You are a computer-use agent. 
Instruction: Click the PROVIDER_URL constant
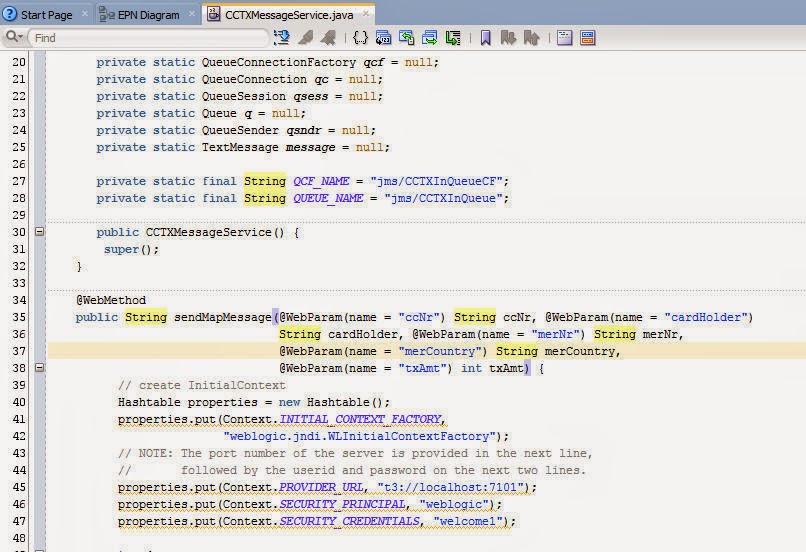[x=321, y=487]
